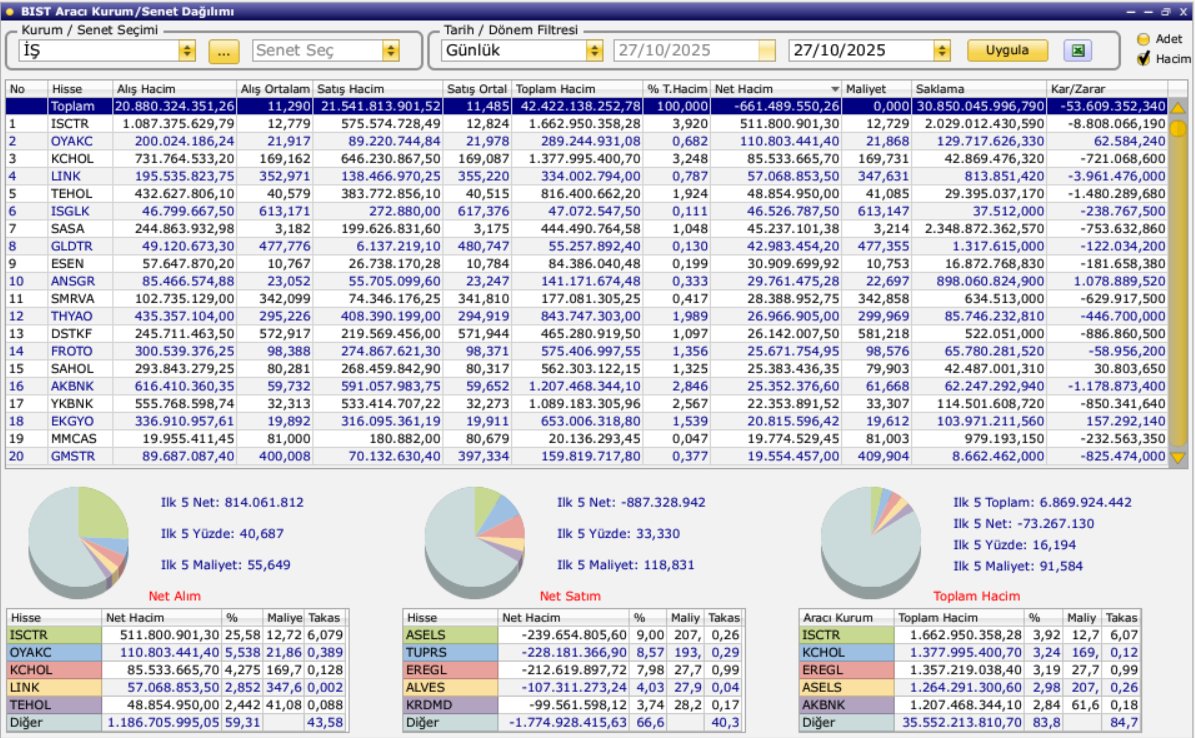The width and height of the screenshot is (1195, 738).
Task: Click the Net Satım pie chart
Action: [475, 542]
